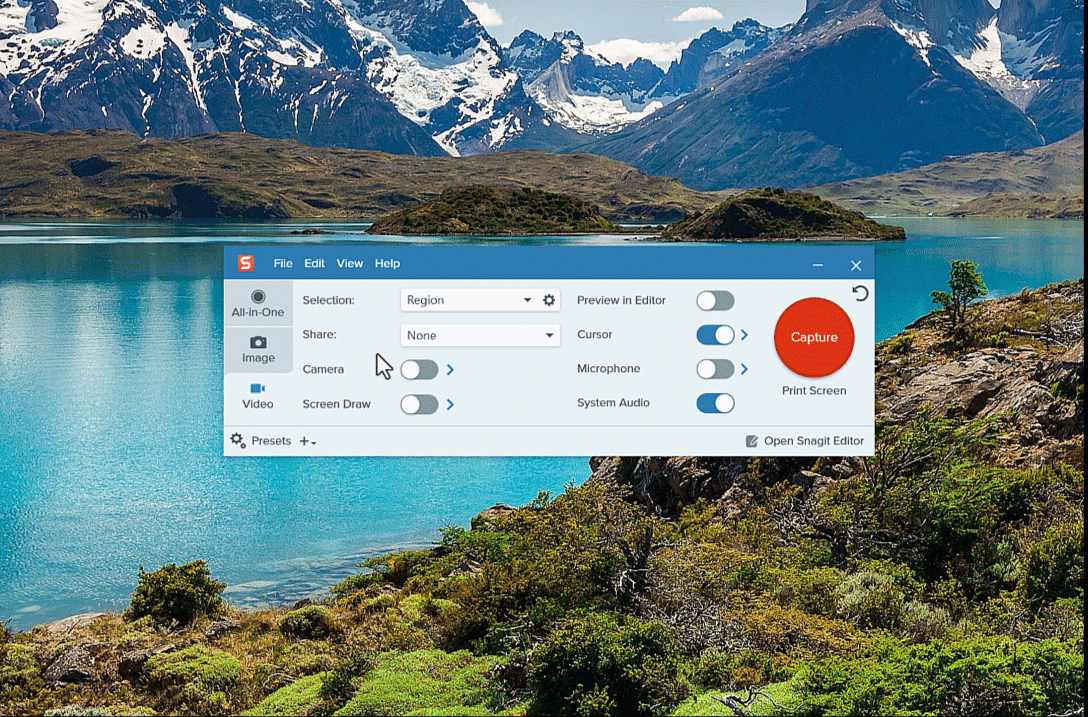This screenshot has width=1088, height=717.
Task: Click the Snagit logo in the title bar
Action: tap(246, 263)
